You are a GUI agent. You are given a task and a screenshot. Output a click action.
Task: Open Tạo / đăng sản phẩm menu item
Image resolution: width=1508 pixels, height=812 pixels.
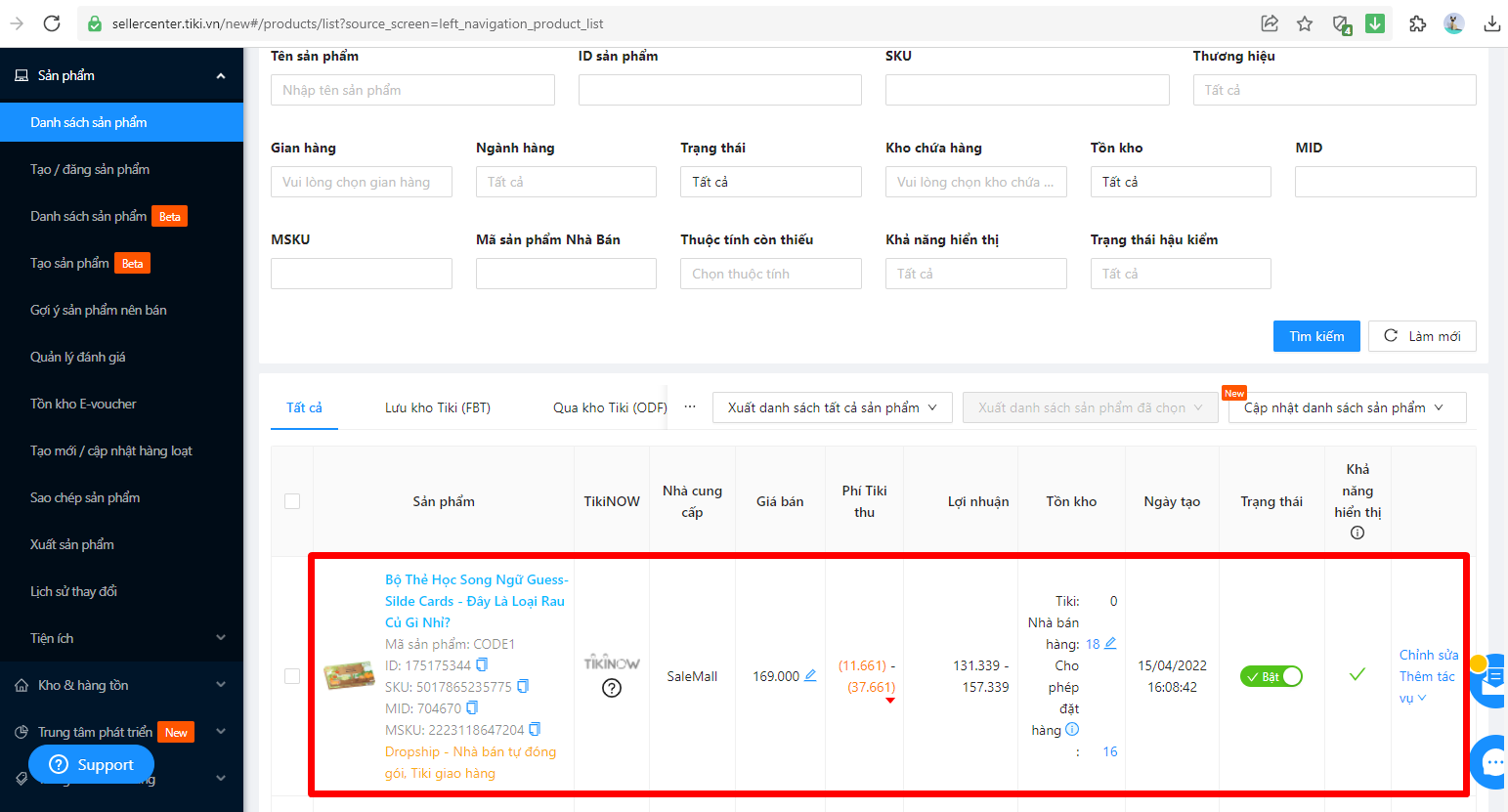click(x=90, y=169)
